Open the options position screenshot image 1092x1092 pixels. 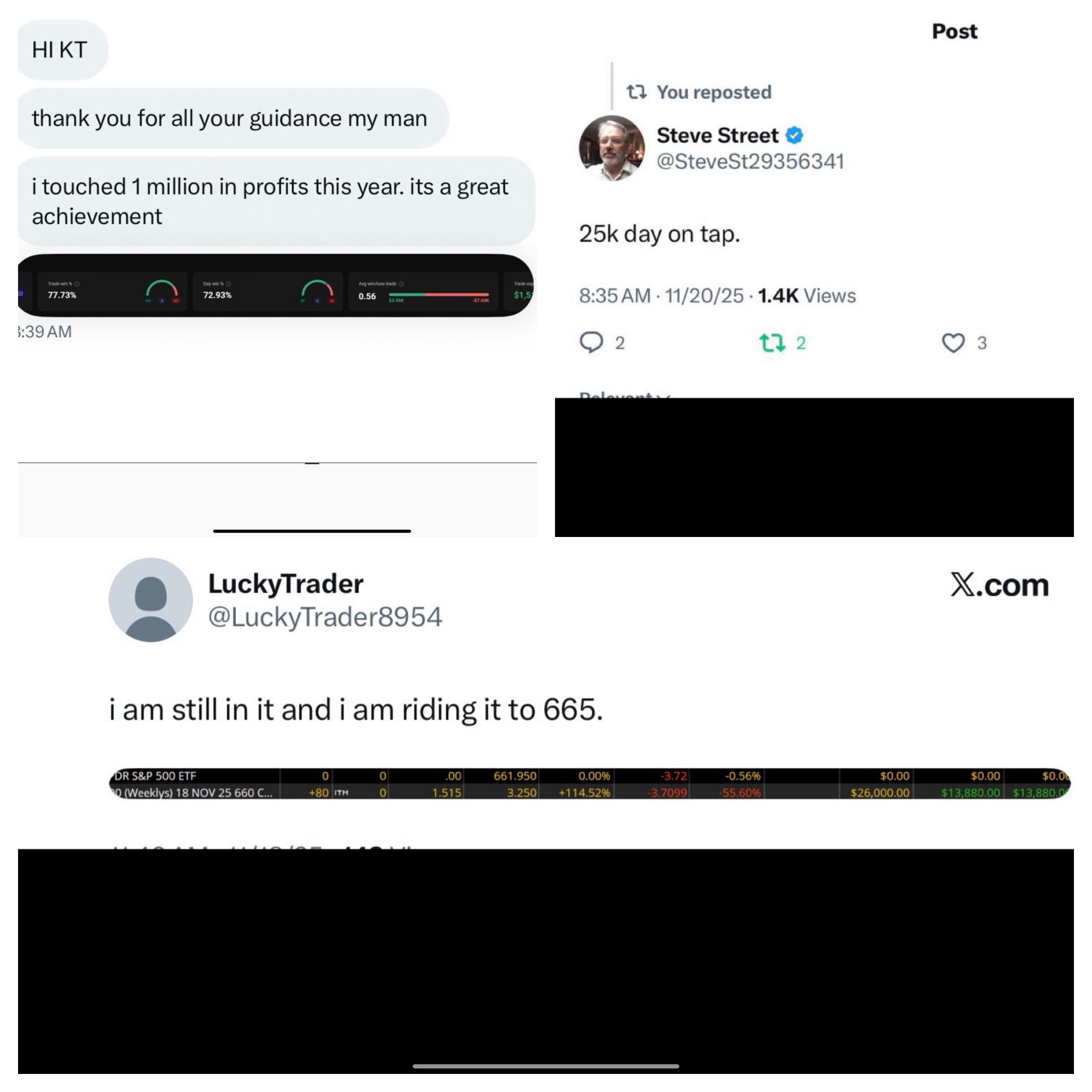tap(589, 783)
